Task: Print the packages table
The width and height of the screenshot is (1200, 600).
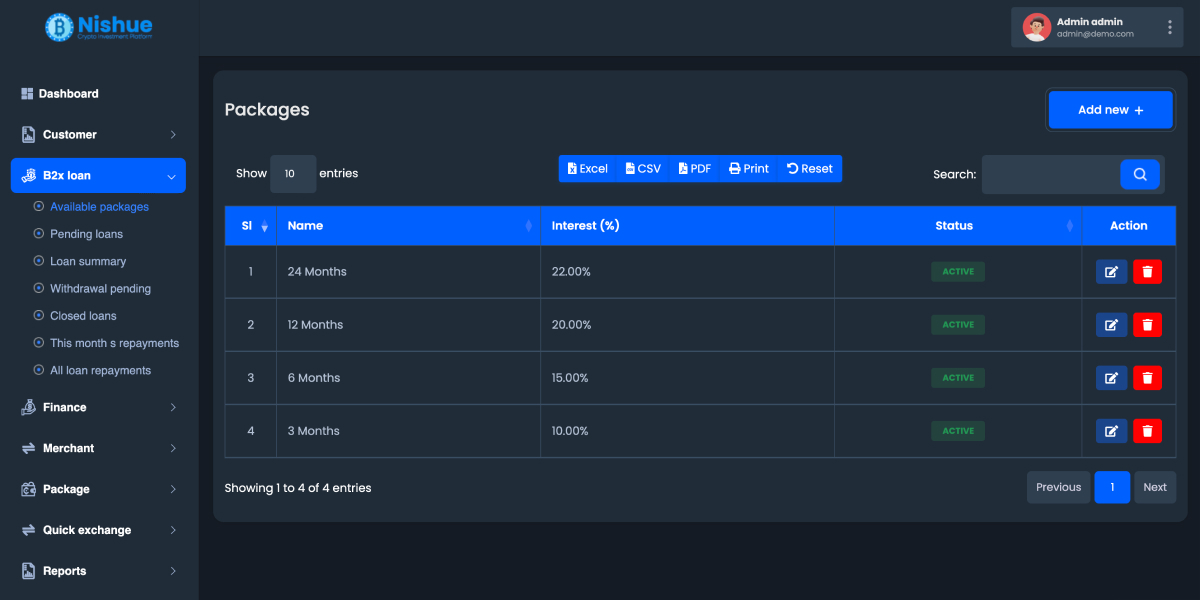Action: tap(747, 168)
